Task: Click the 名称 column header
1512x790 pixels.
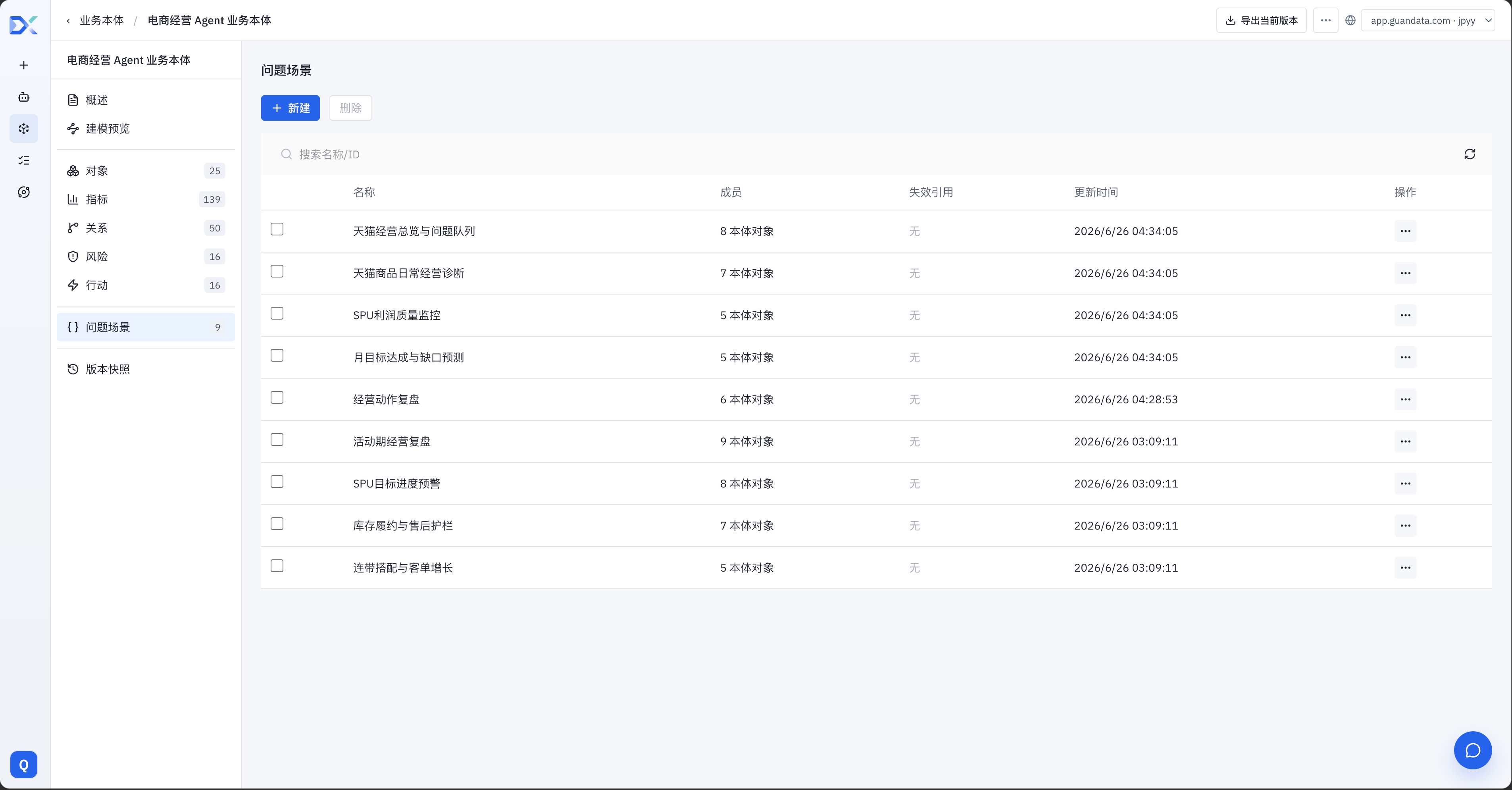Action: tap(364, 192)
